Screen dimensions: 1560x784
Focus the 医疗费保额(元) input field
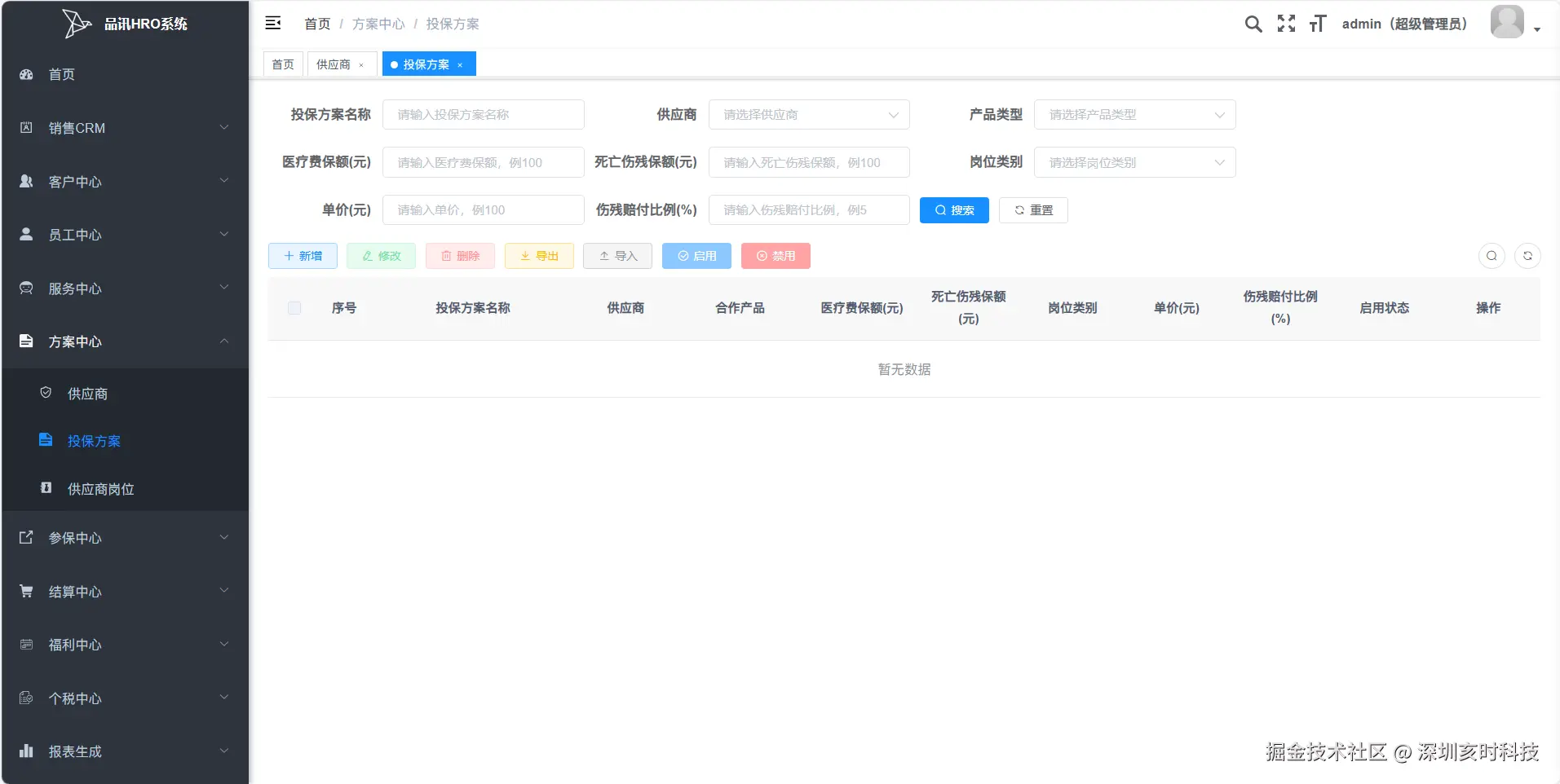(x=484, y=162)
